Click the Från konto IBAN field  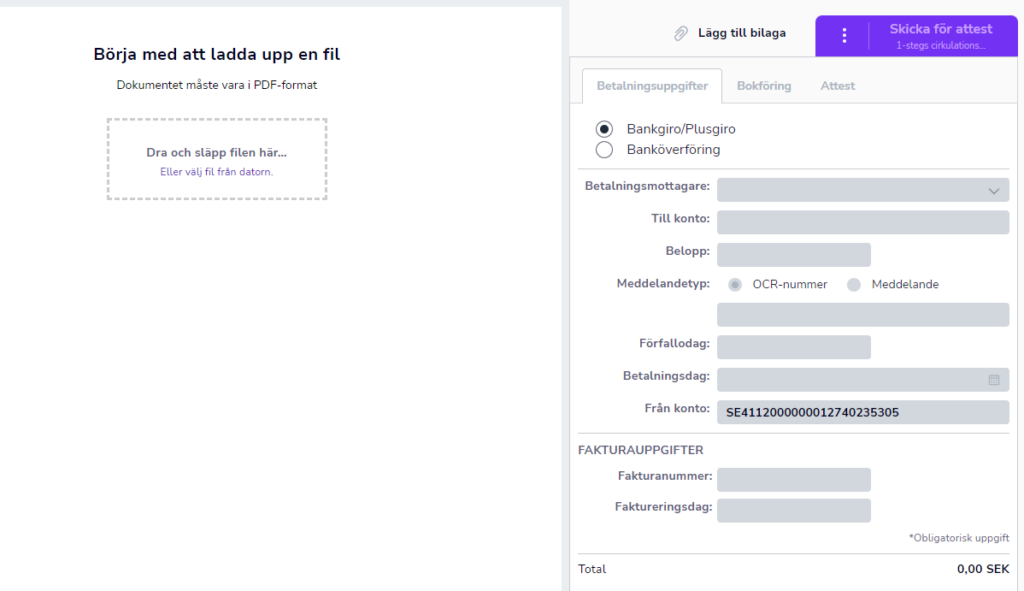[863, 413]
